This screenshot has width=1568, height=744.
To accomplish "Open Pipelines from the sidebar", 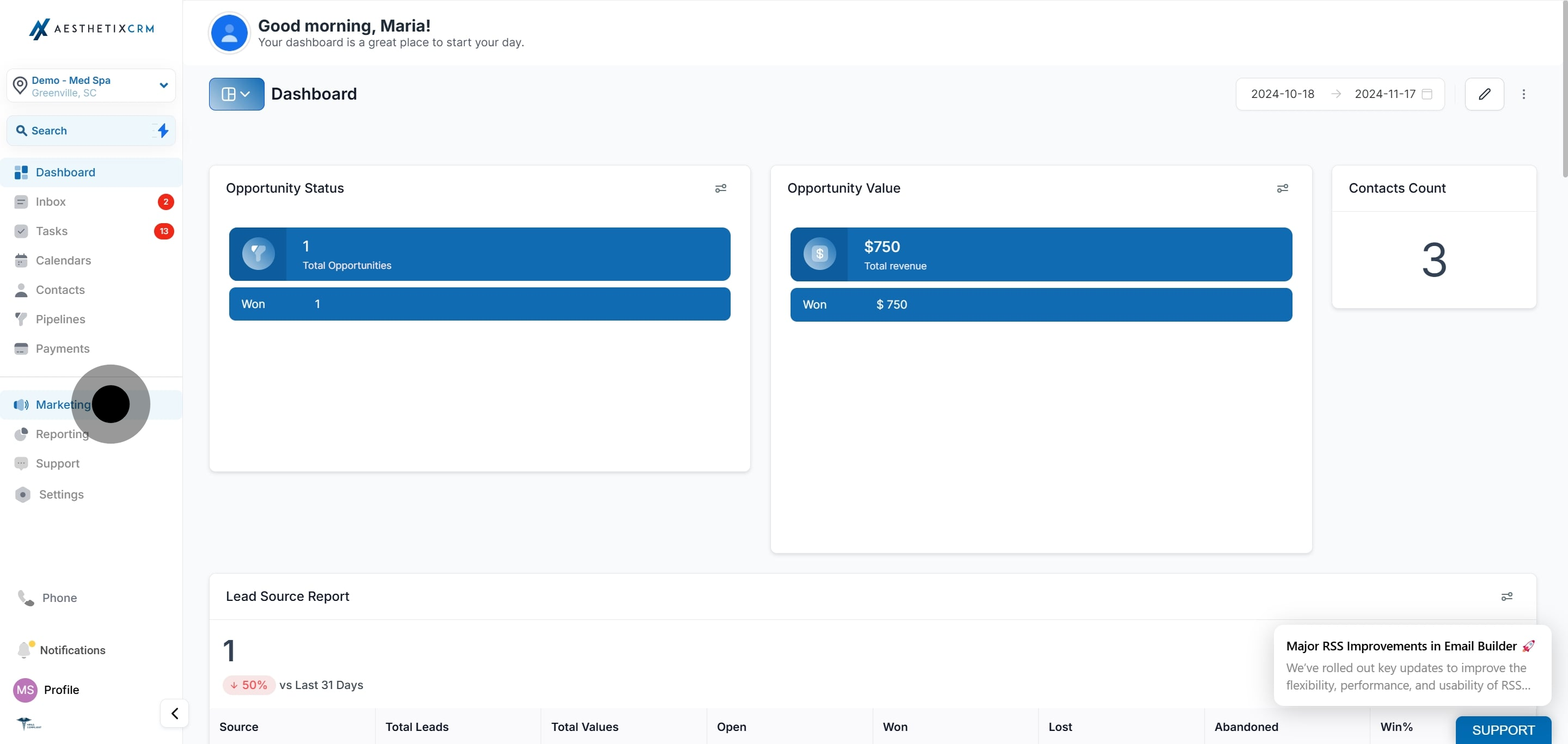I will coord(60,319).
